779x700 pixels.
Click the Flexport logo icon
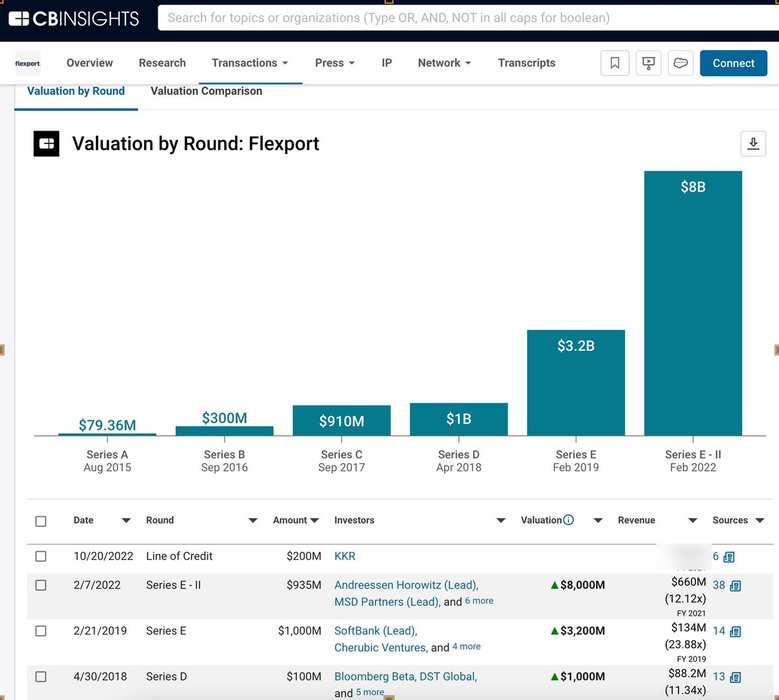pyautogui.click(x=28, y=63)
